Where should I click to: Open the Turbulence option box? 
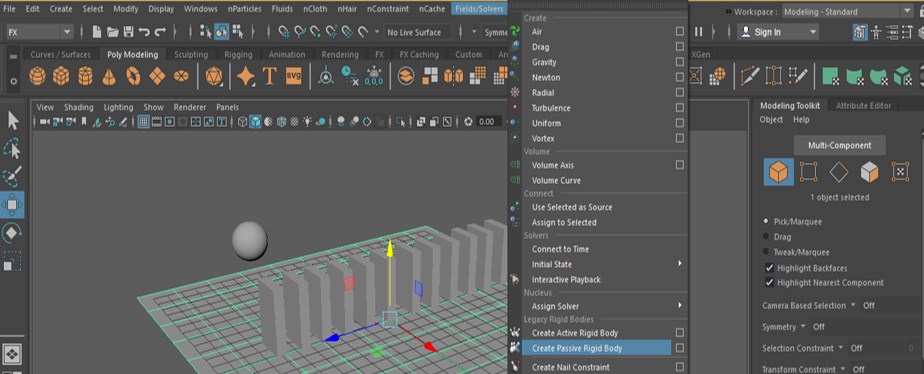click(679, 108)
